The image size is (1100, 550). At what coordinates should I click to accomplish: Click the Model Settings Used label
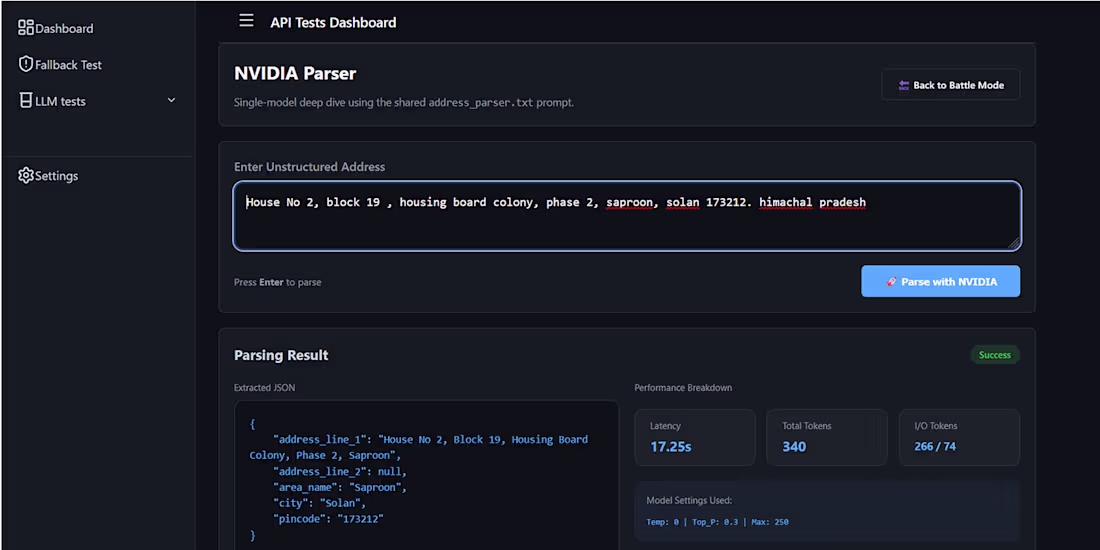pos(689,500)
